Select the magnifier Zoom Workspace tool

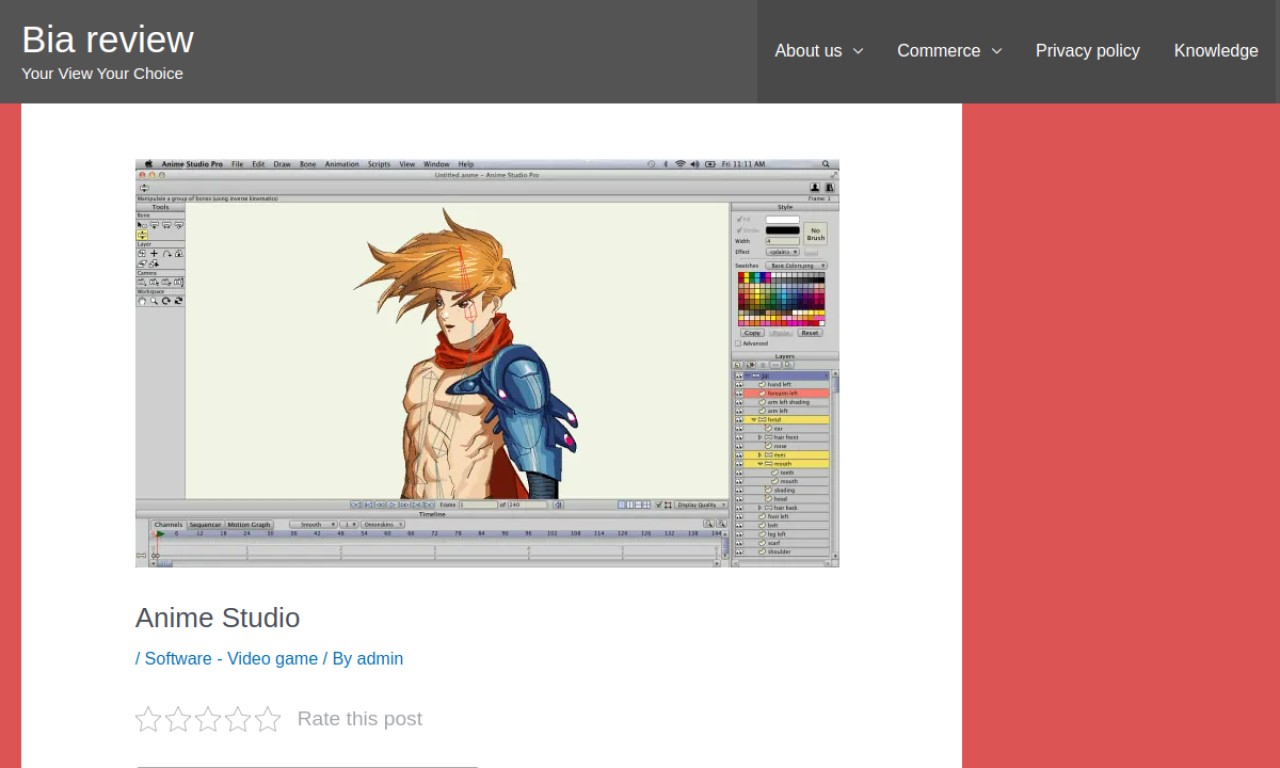click(x=154, y=301)
